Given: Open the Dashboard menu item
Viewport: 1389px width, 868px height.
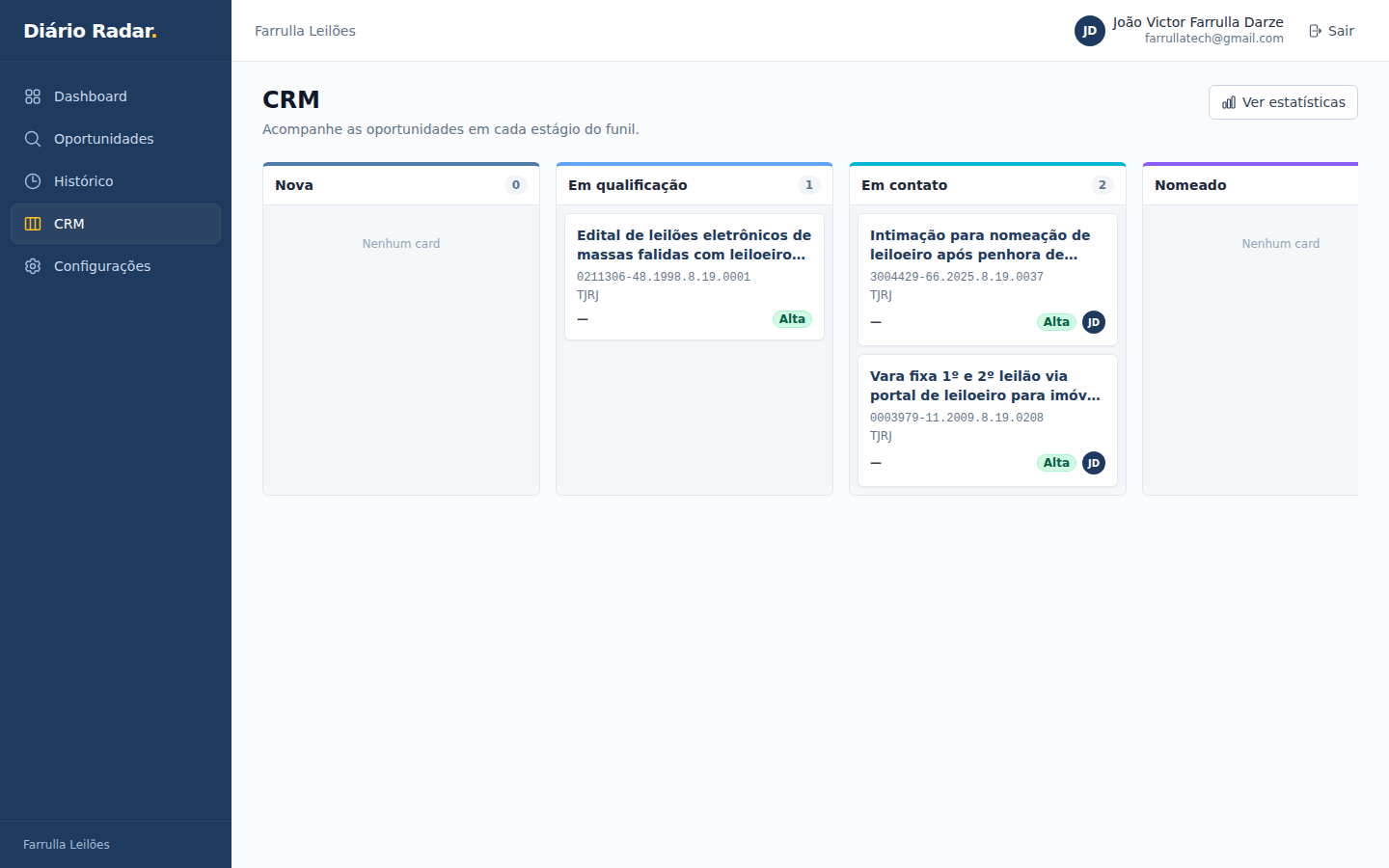Looking at the screenshot, I should tap(116, 96).
